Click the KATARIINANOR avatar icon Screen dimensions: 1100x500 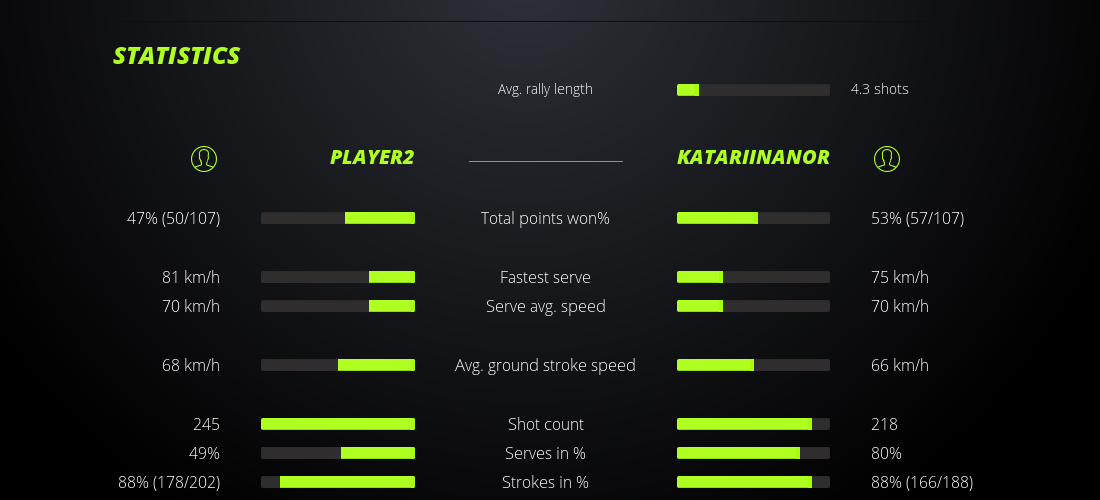(x=886, y=158)
